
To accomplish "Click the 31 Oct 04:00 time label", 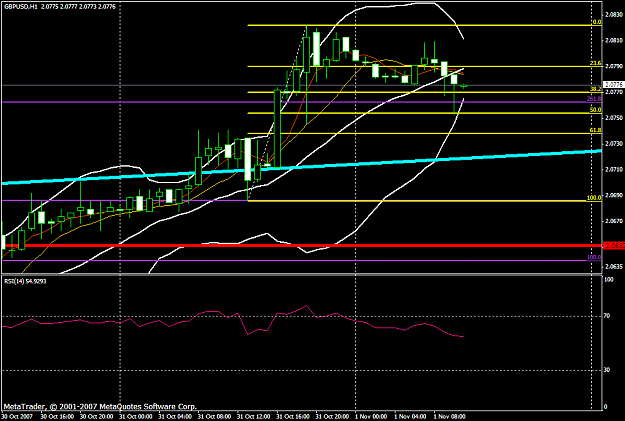I will tap(174, 417).
